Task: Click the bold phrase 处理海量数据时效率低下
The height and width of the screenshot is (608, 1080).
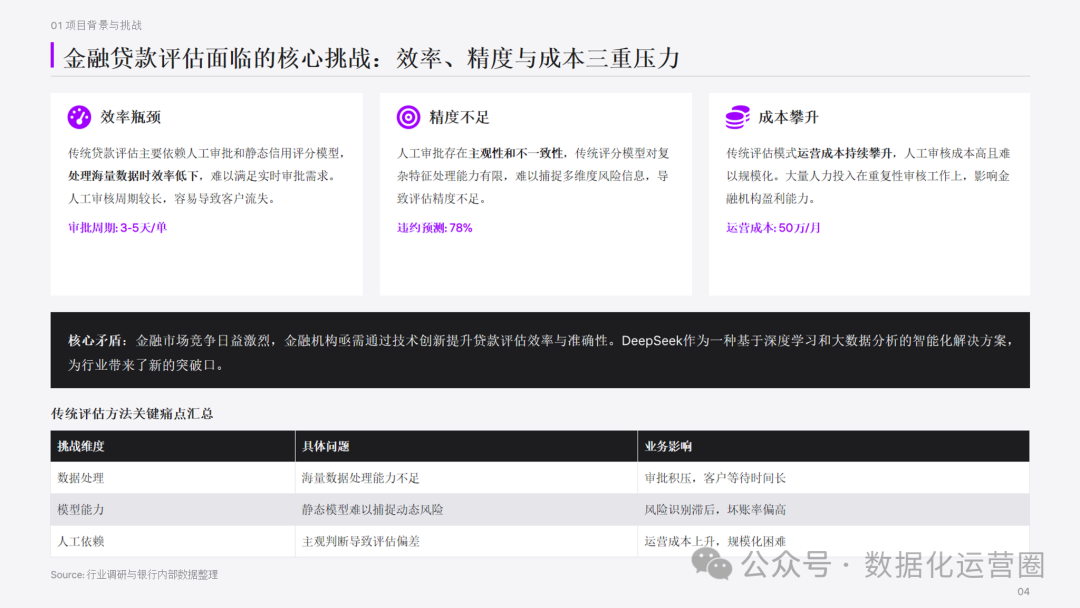Action: point(133,176)
